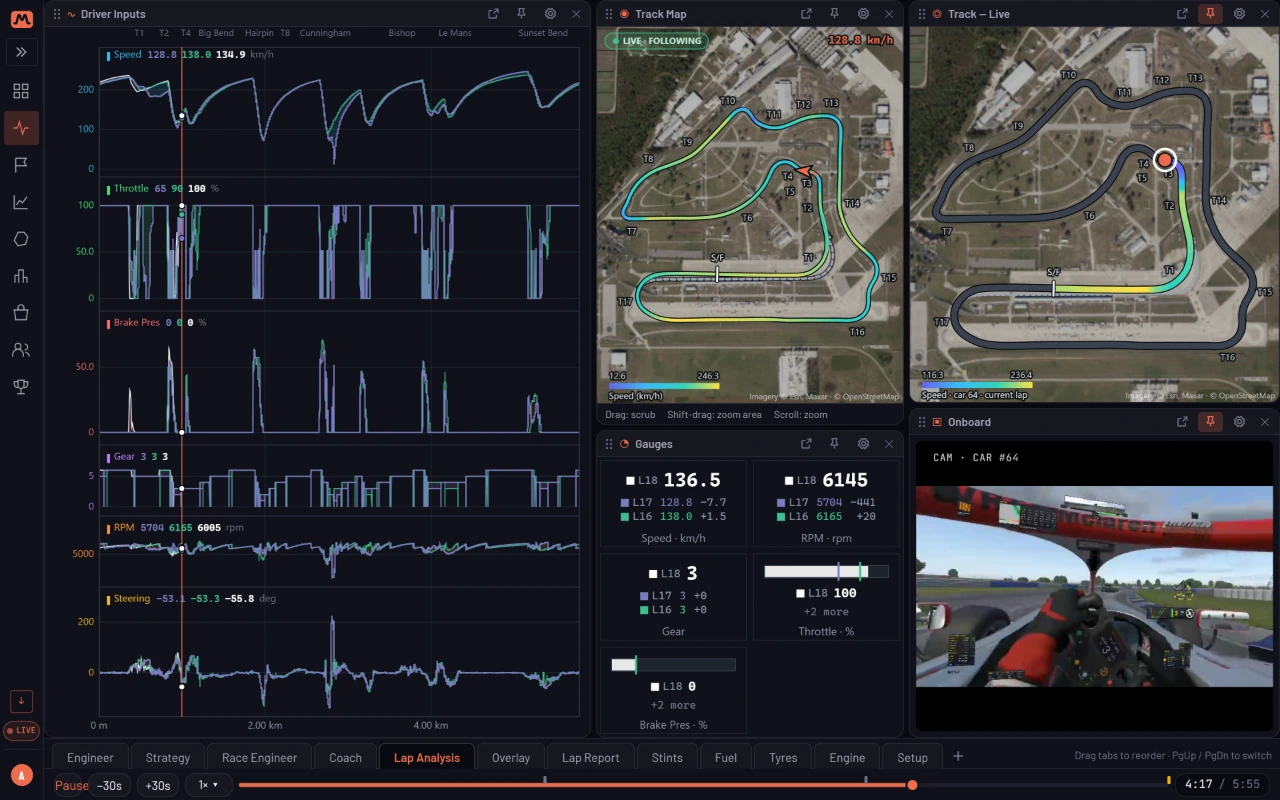Open the user avatar at the sidebar bottom
Viewport: 1280px width, 800px height.
tap(21, 775)
